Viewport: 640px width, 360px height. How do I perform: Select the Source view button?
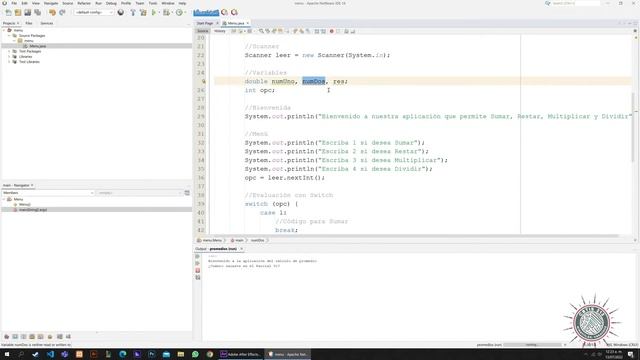tap(202, 31)
